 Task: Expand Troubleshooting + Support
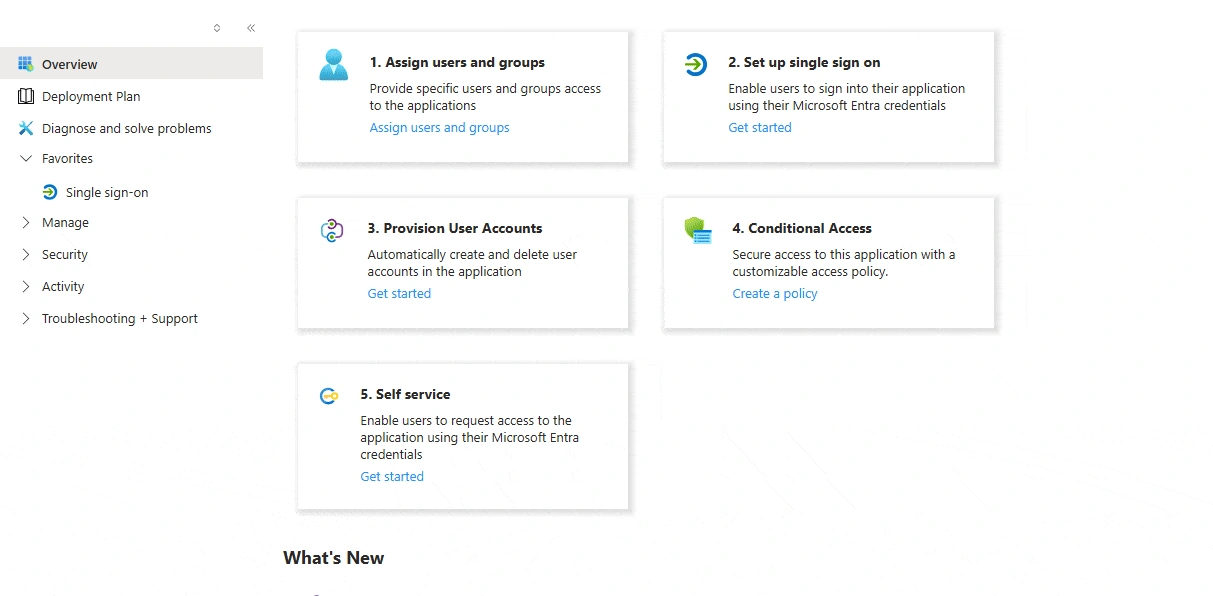coord(24,318)
